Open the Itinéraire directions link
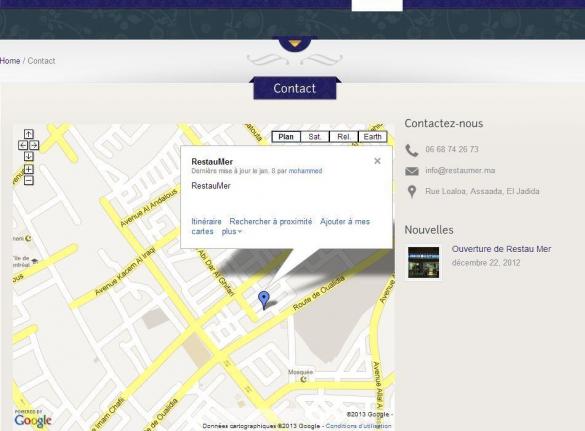Screen dimensions: 585x431 click(x=206, y=222)
